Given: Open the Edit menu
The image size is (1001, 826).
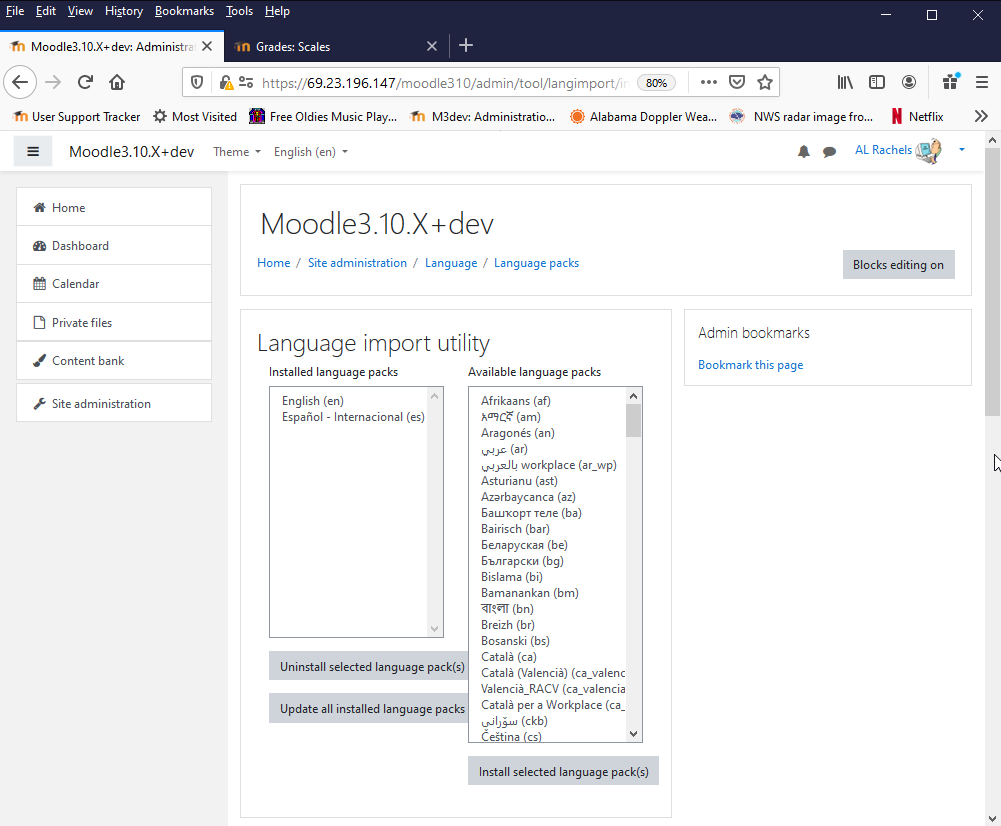Looking at the screenshot, I should [46, 11].
